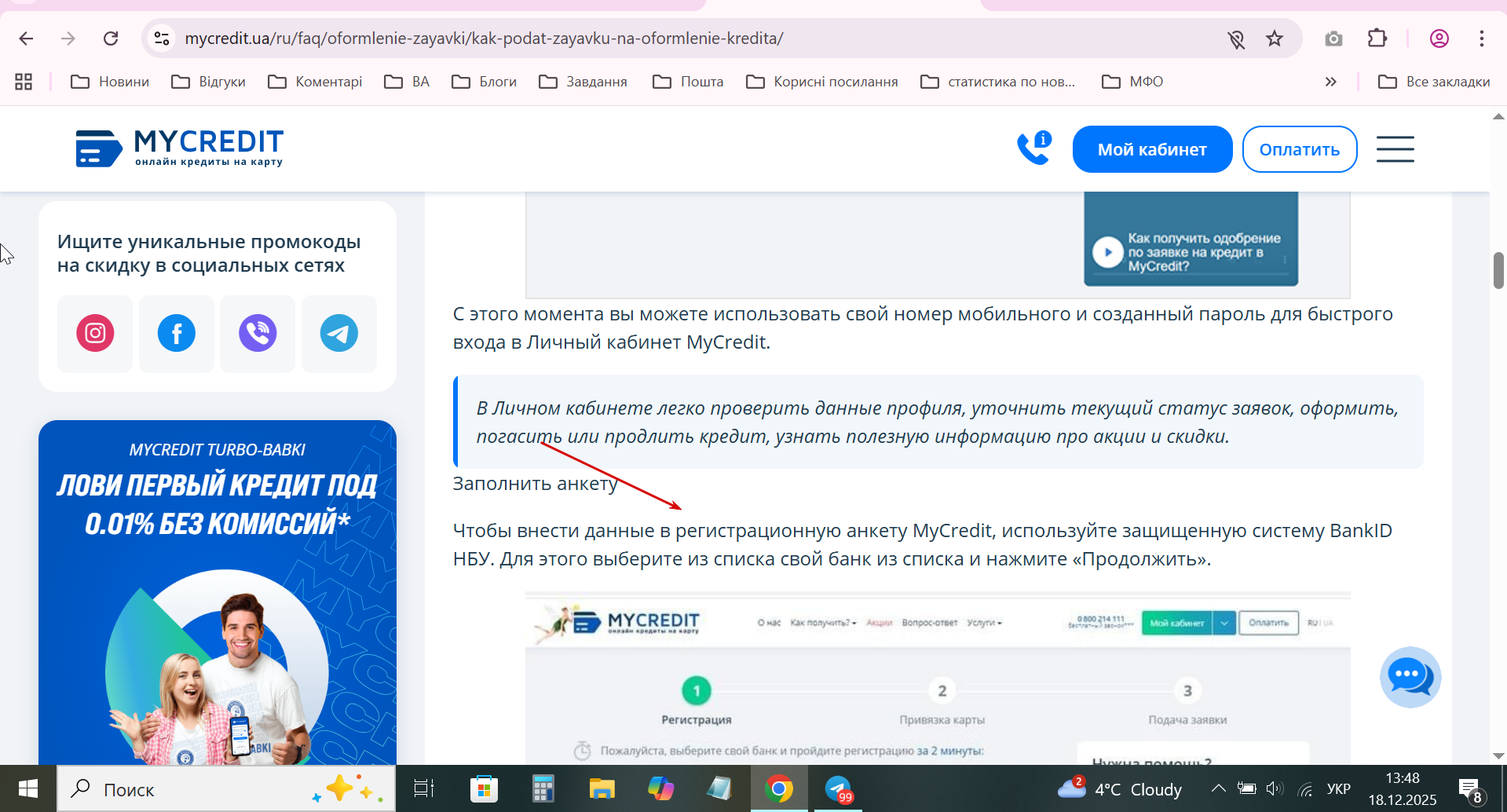This screenshot has height=812, width=1507.
Task: Expand hidden bookmarks with the double chevron
Action: 1330,82
